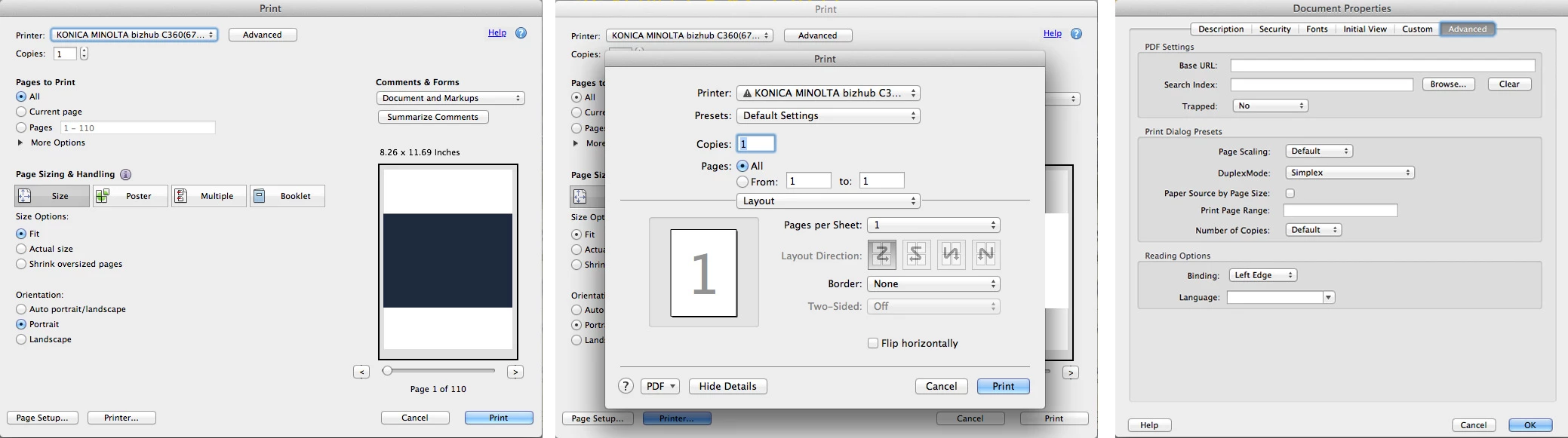Viewport: 1568px width, 438px height.
Task: Select the Multiple pages option
Action: 209,196
